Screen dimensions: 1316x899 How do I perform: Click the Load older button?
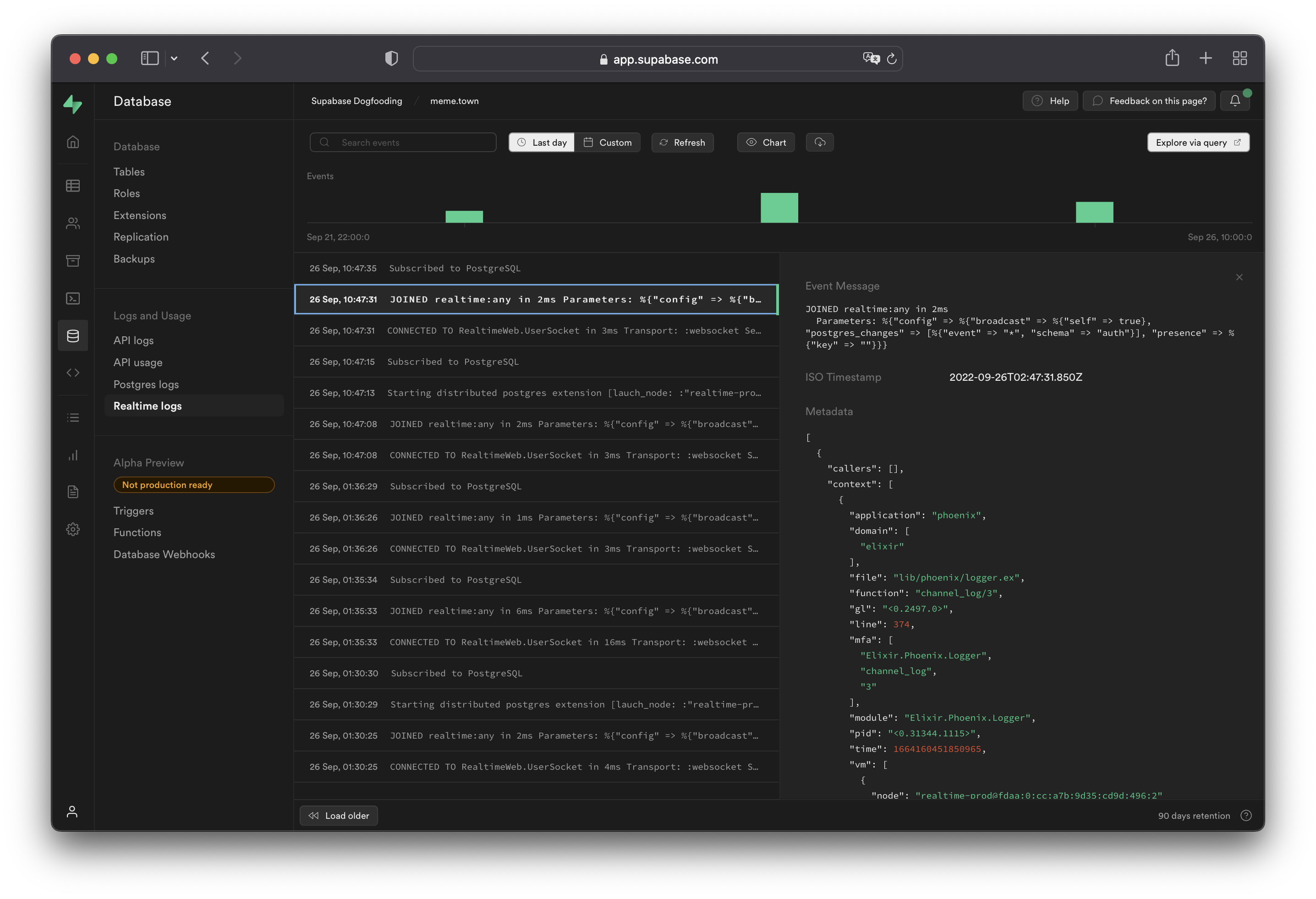click(339, 816)
